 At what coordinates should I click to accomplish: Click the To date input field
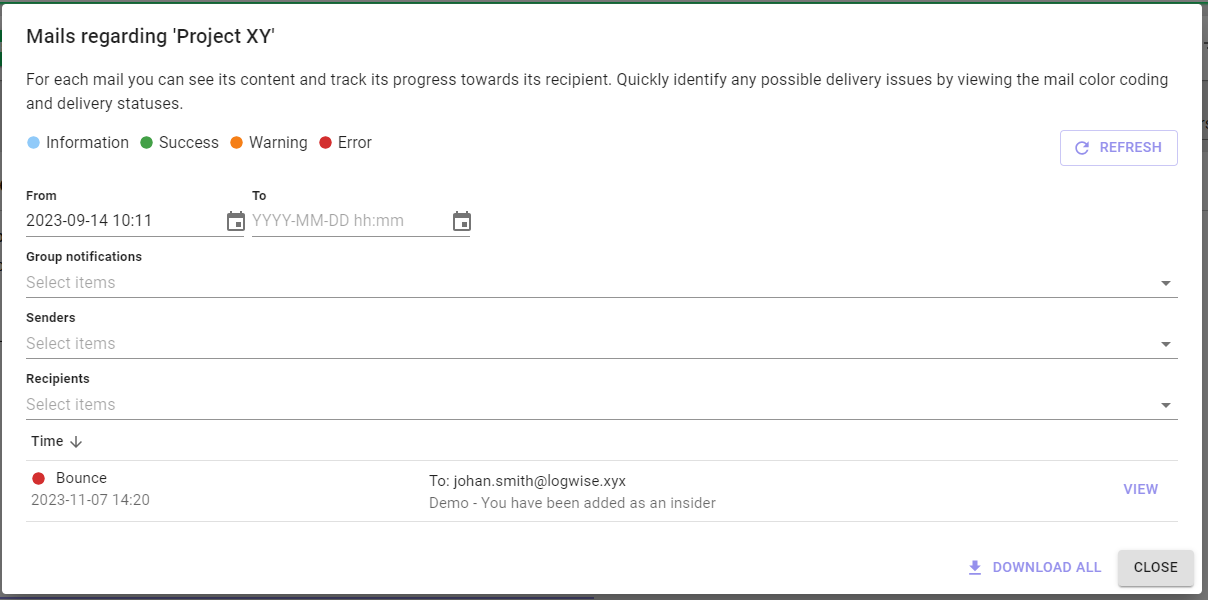click(x=350, y=221)
